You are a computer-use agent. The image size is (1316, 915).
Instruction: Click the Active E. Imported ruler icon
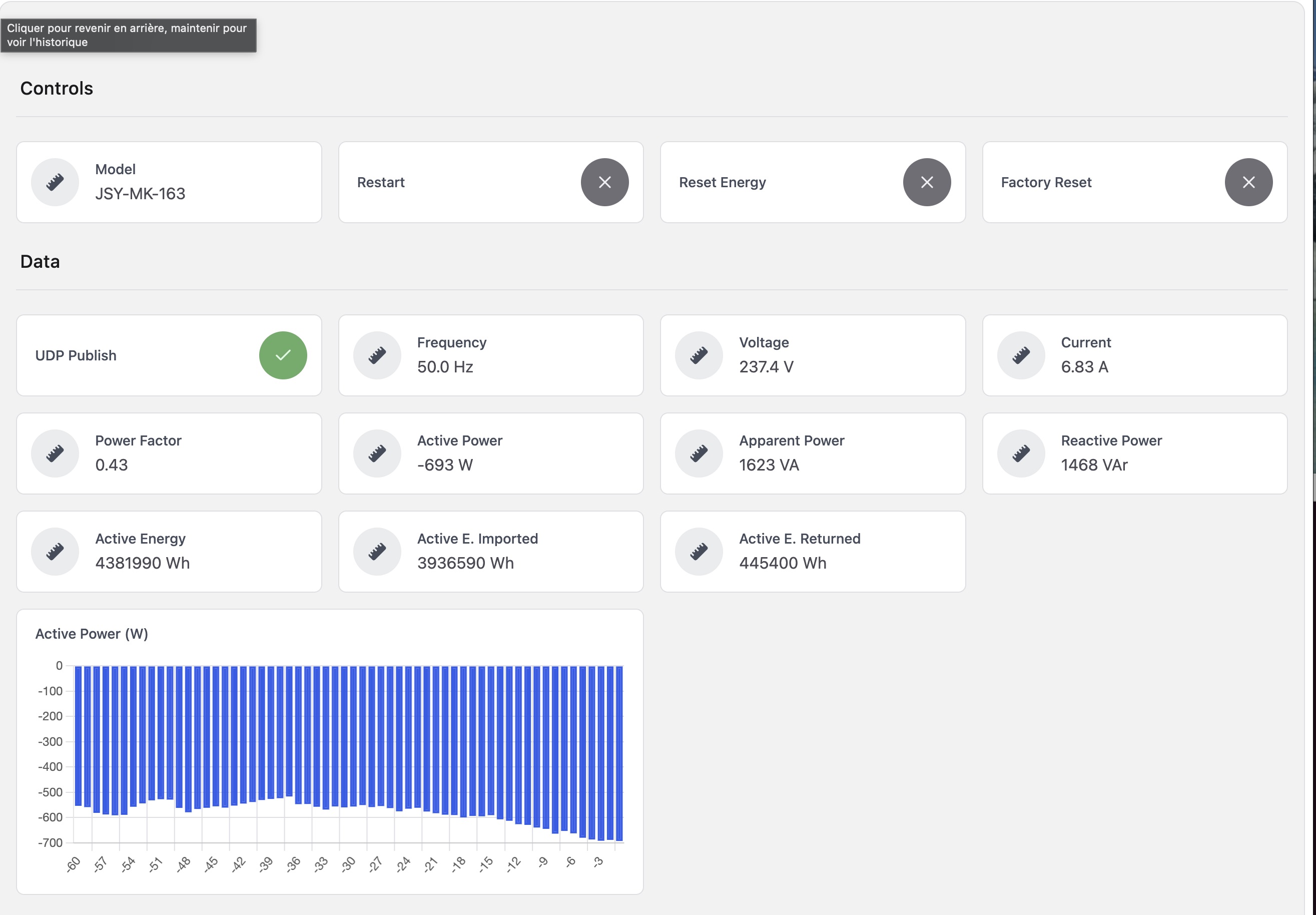(377, 552)
